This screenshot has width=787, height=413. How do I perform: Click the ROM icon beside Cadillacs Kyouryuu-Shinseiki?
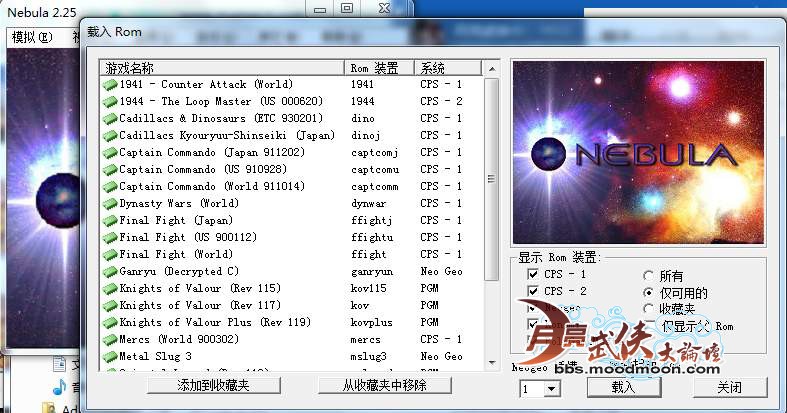(110, 135)
